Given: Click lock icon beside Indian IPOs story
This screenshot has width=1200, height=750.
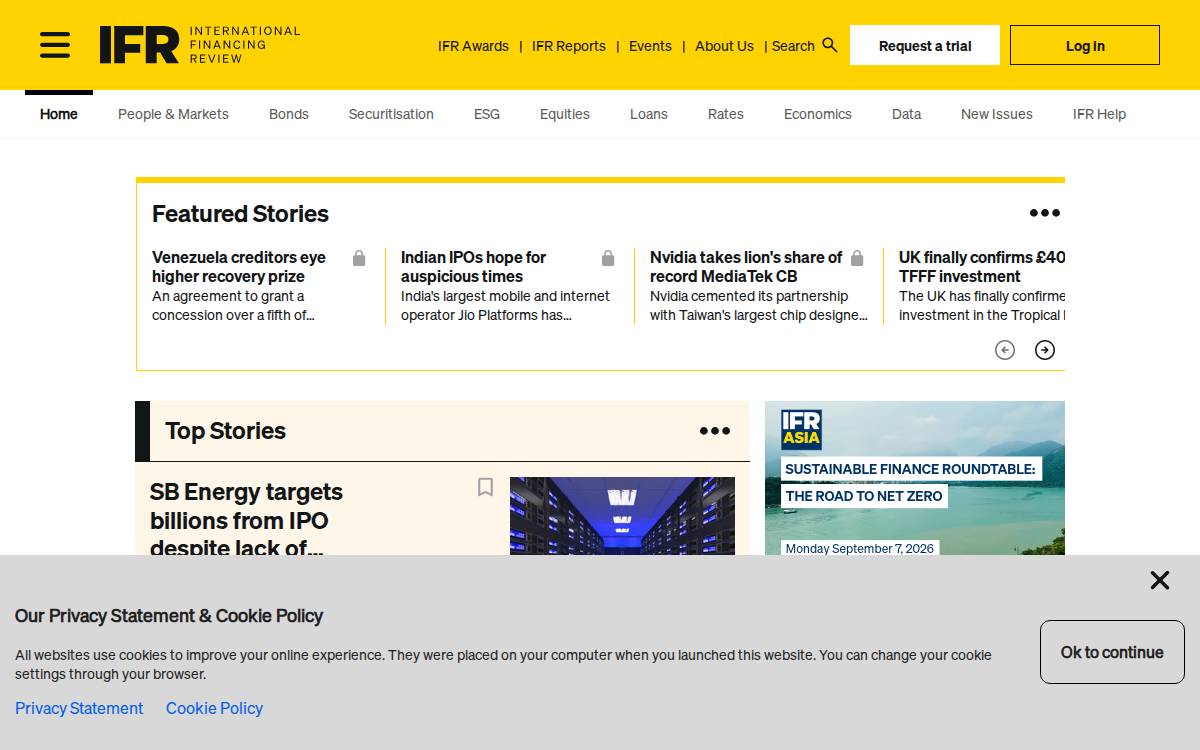Looking at the screenshot, I should pyautogui.click(x=608, y=258).
